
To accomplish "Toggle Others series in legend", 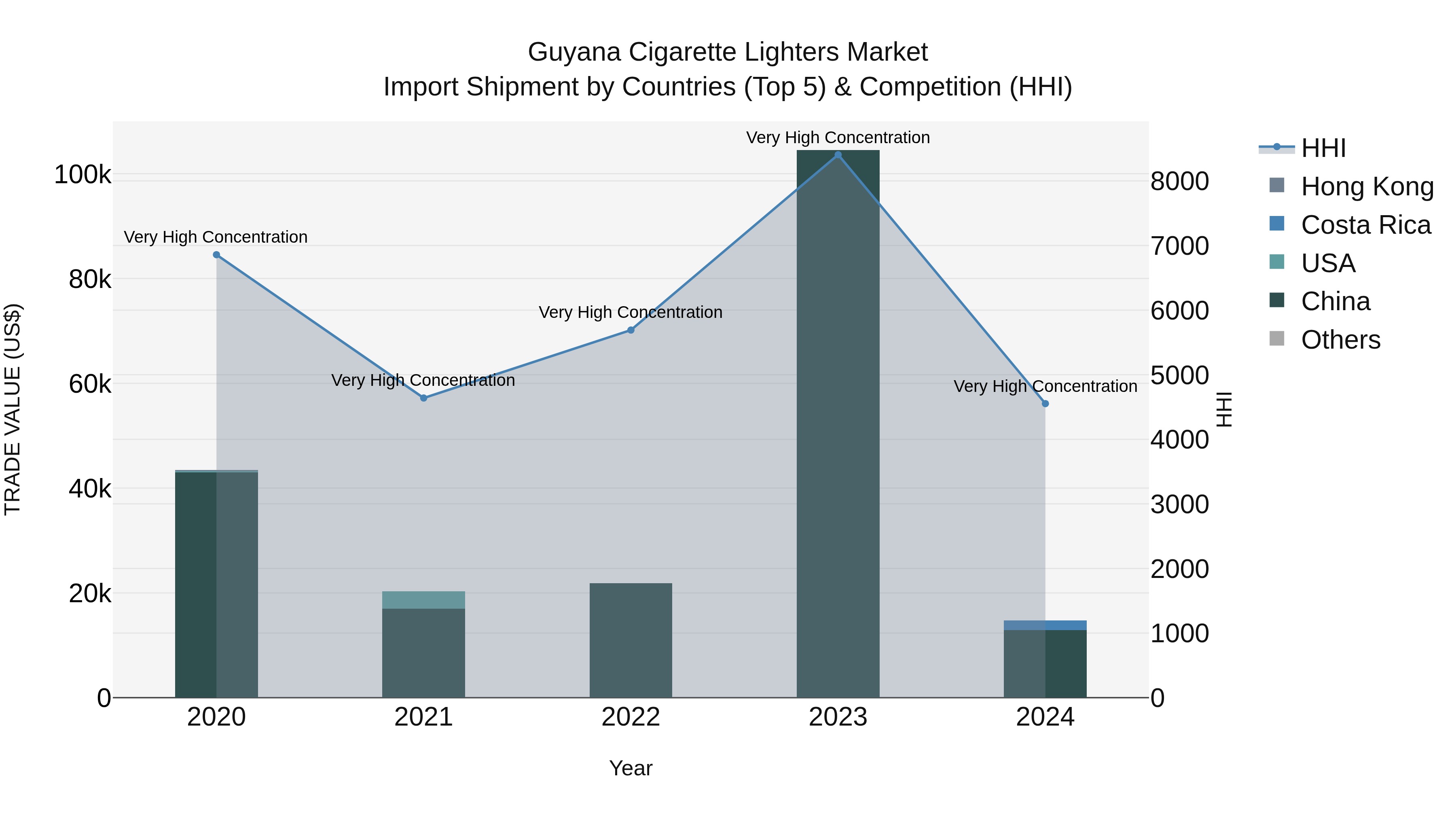I will click(1324, 340).
